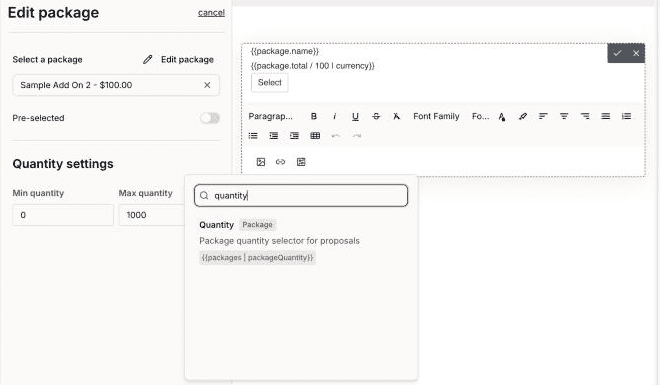Screen dimensions: 660x385
Task: Redo the last edit
Action: coord(357,135)
